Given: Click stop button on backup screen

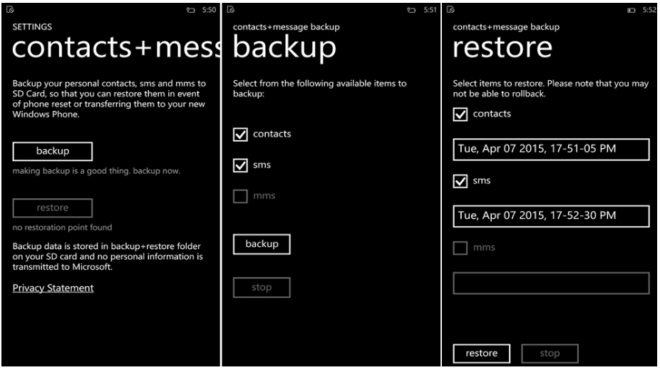Looking at the screenshot, I should [x=262, y=287].
